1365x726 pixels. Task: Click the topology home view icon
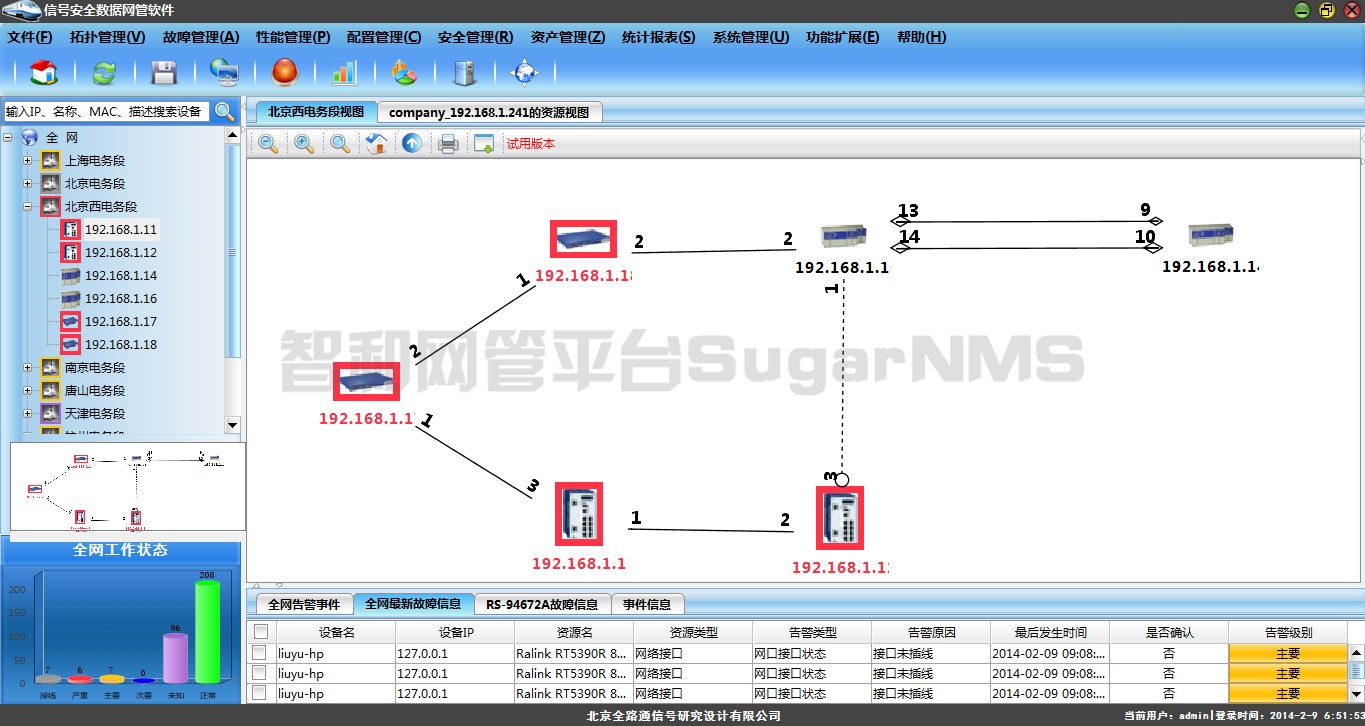click(x=376, y=144)
